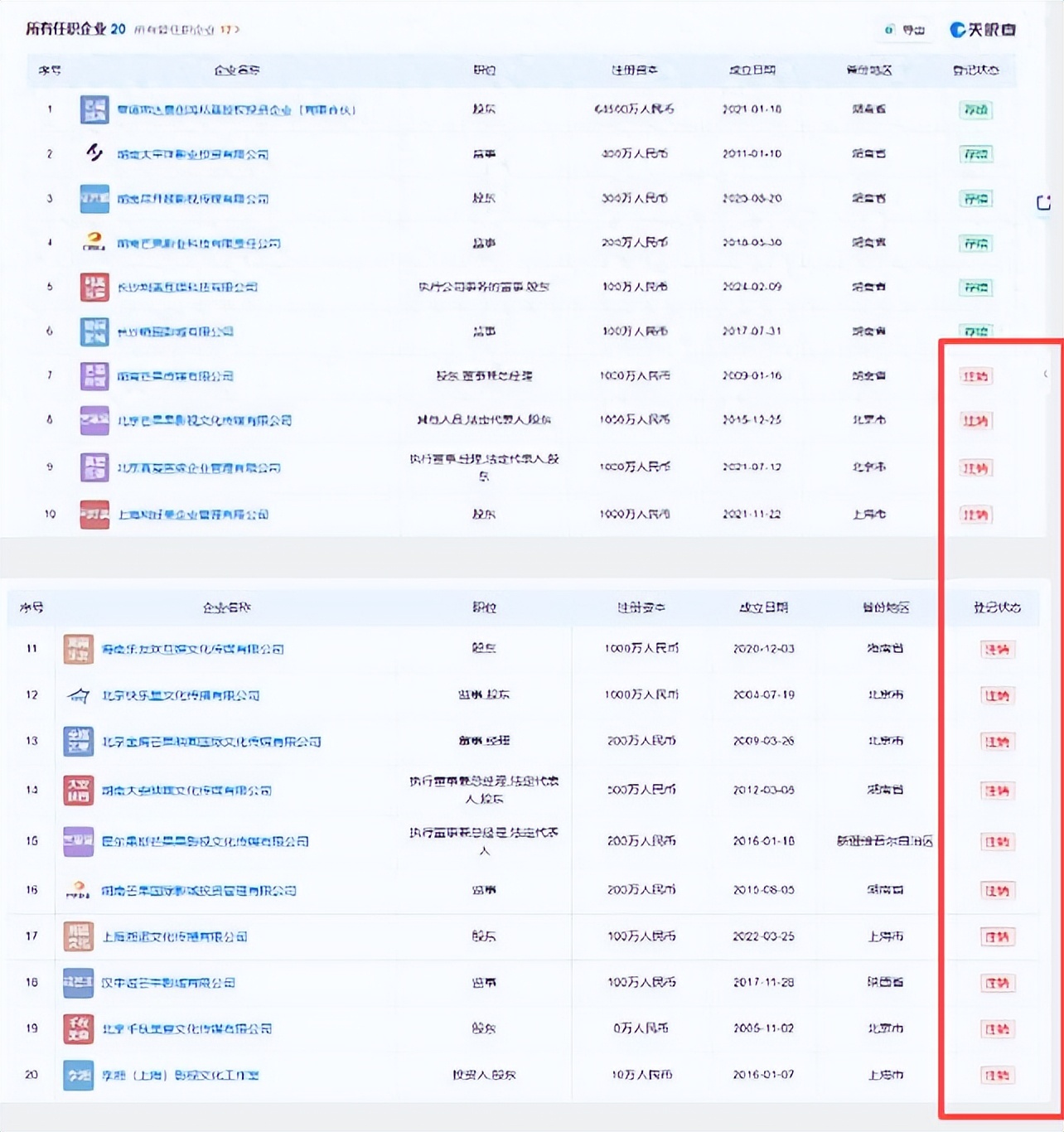
Task: Click the purple company logo in row 8
Action: coord(94,420)
